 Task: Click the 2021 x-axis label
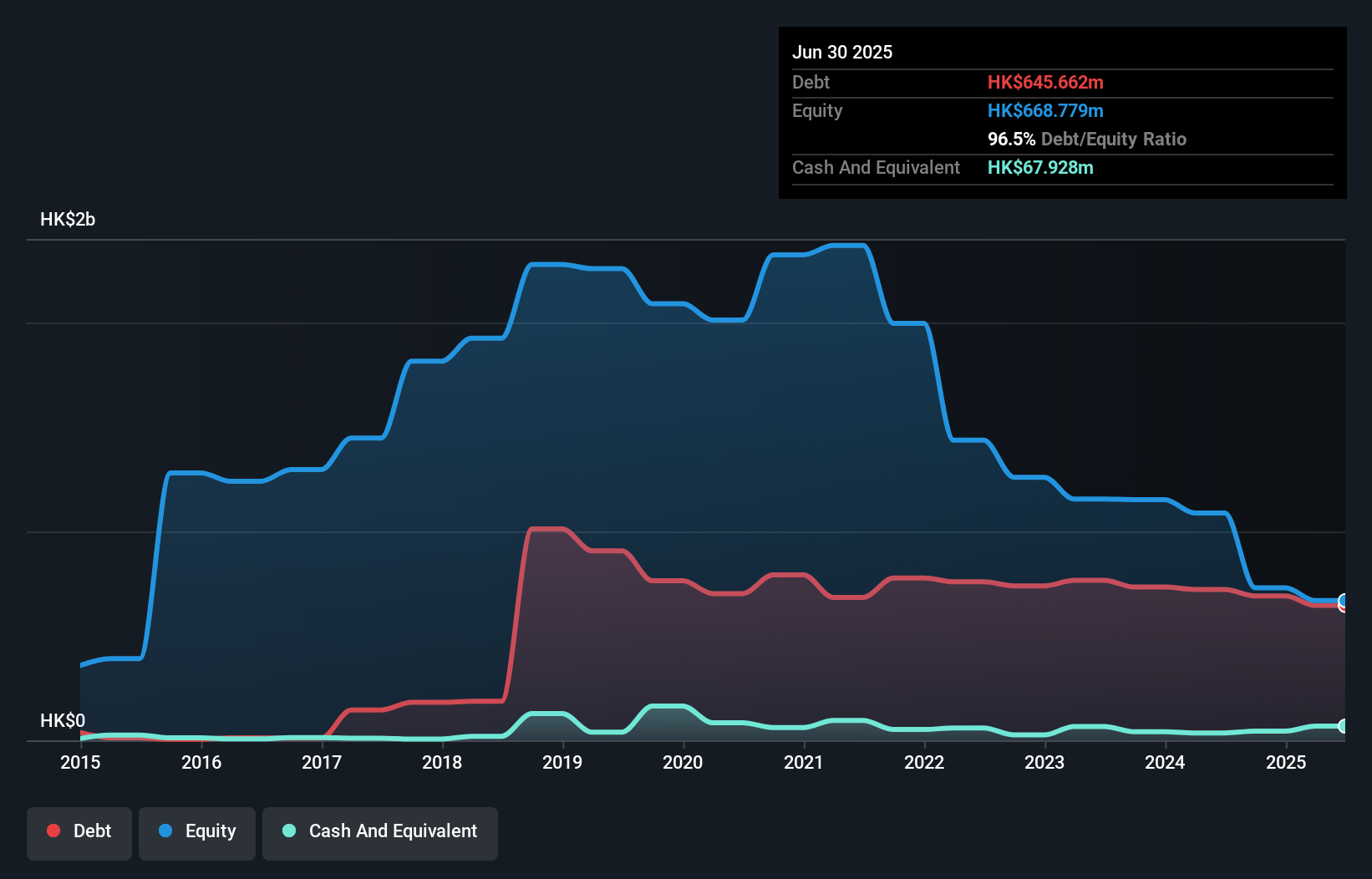[x=804, y=762]
